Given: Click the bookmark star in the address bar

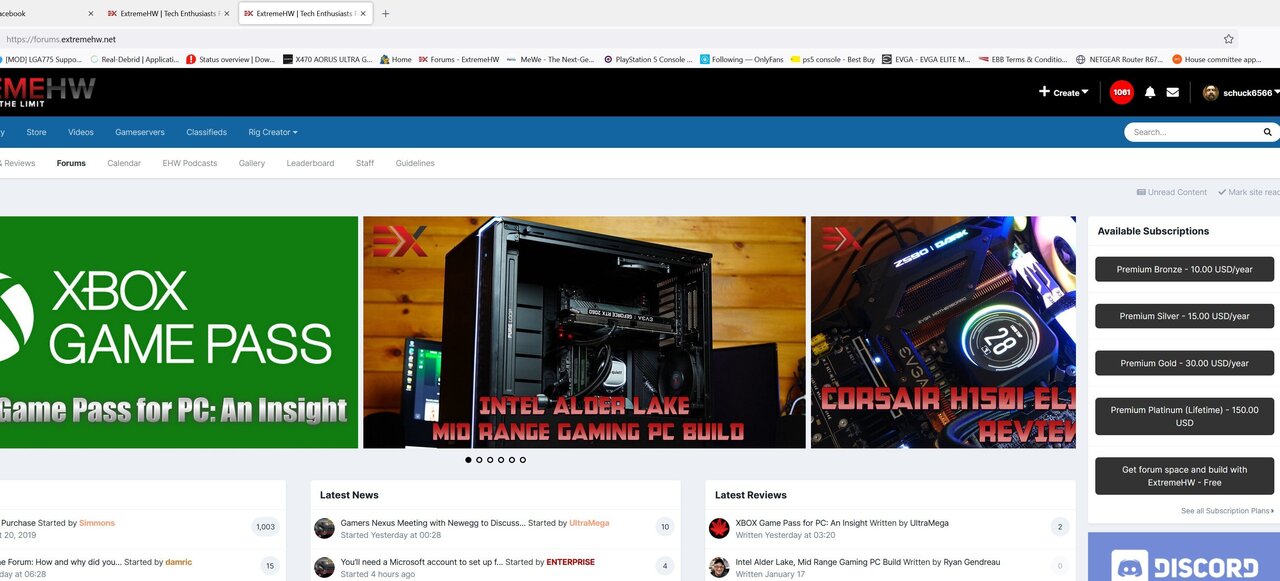Looking at the screenshot, I should coord(1227,37).
